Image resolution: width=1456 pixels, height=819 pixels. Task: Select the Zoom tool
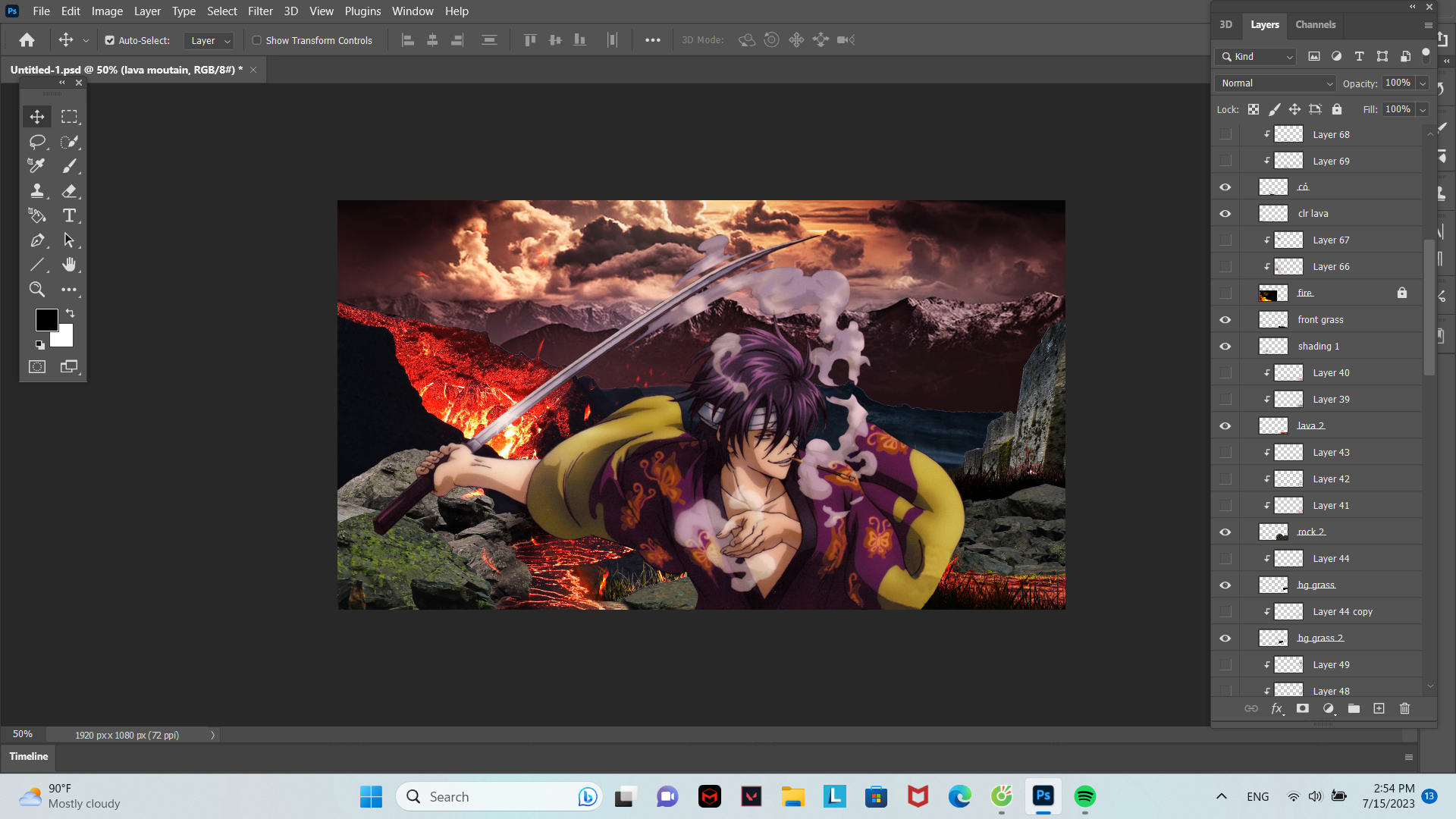click(36, 290)
